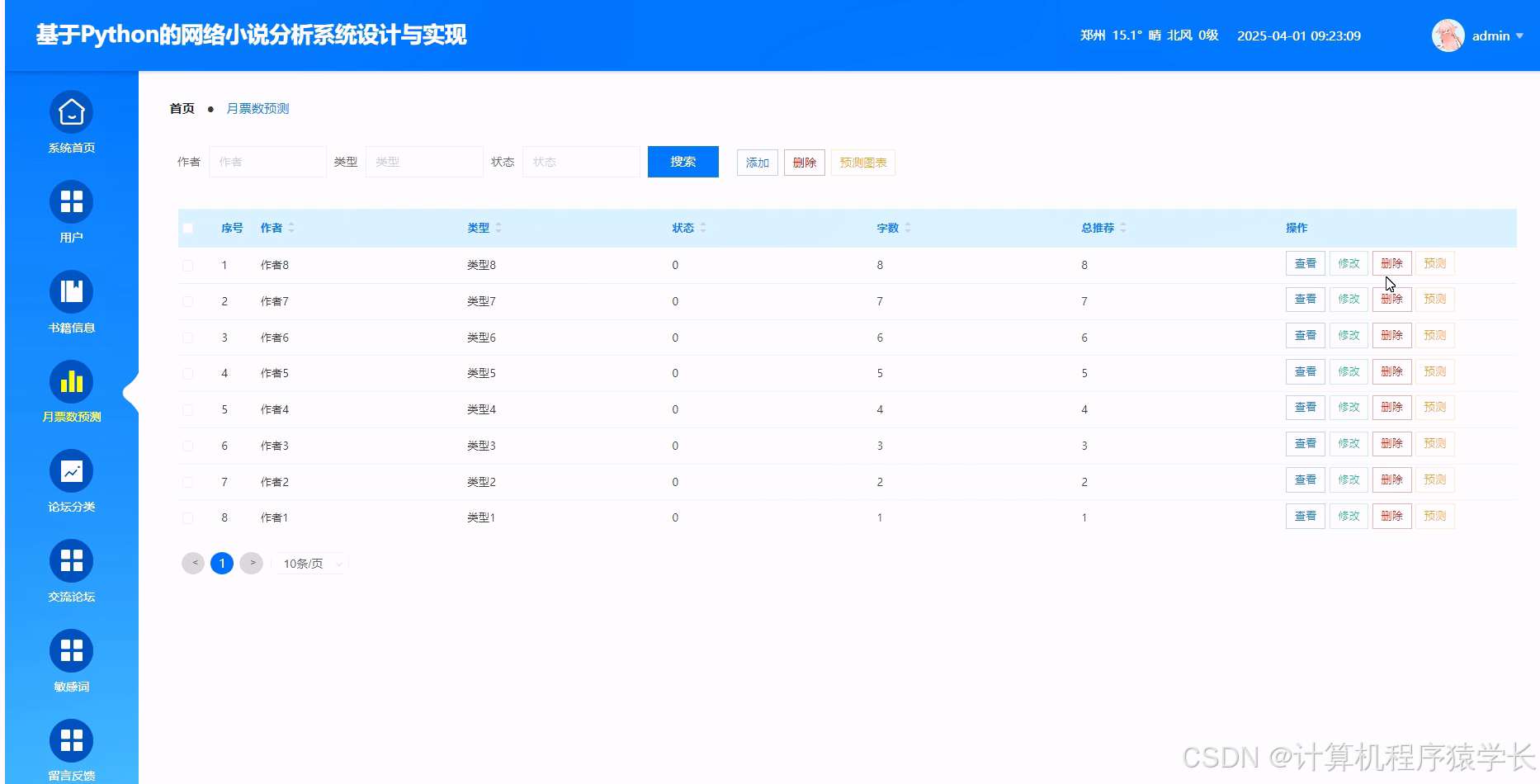Click the 添加 button
Viewport: 1540px width, 784px height.
coord(757,163)
